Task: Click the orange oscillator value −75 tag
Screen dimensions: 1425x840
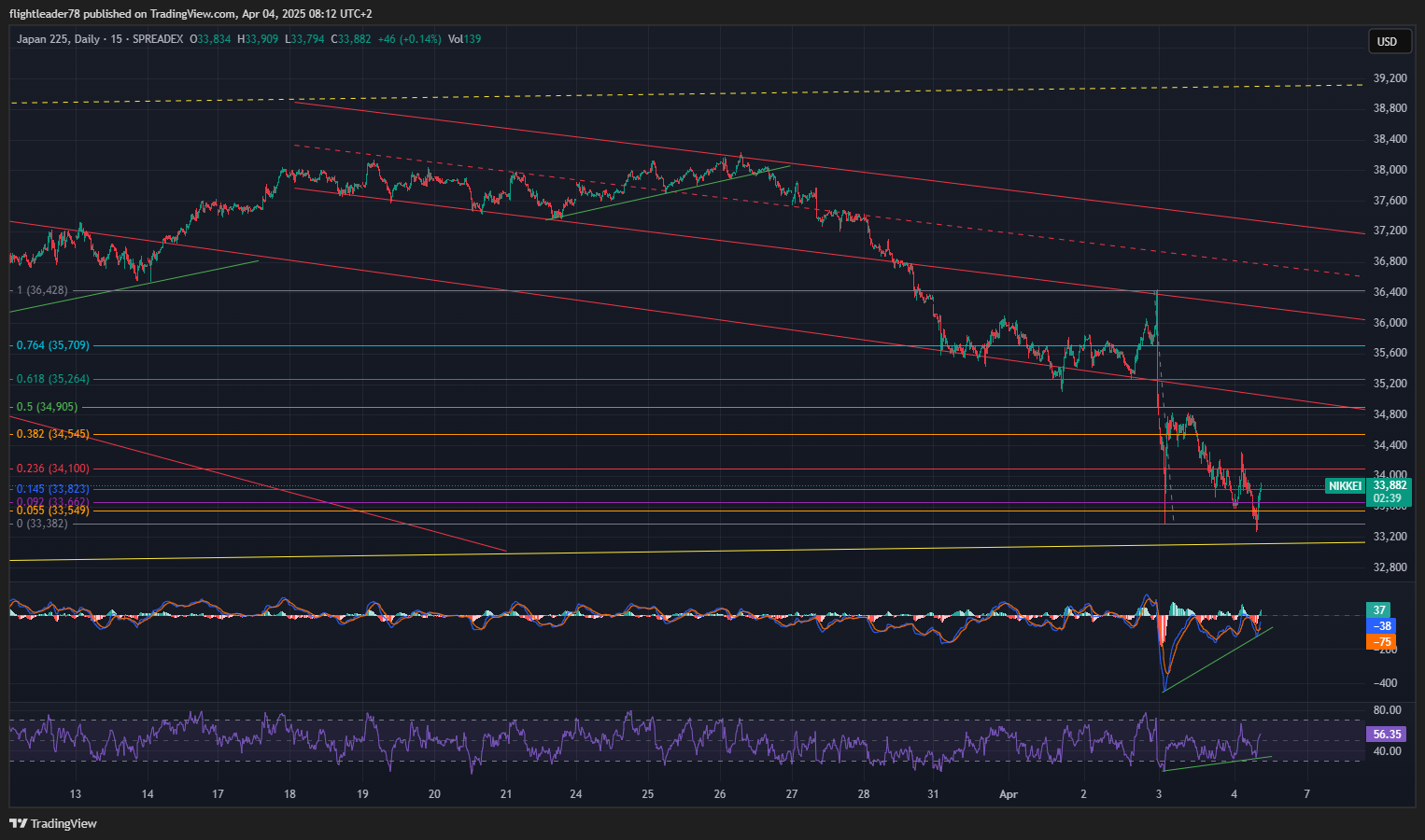Action: [1382, 642]
